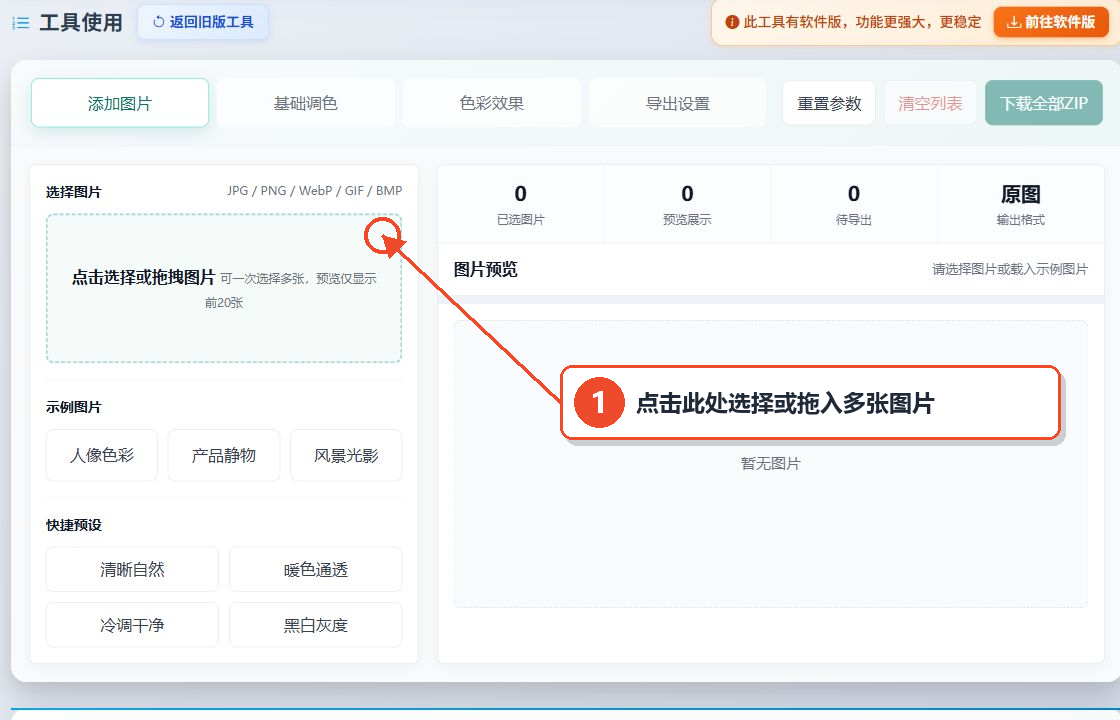
Task: Apply the 暖色通透 preset
Action: [315, 569]
